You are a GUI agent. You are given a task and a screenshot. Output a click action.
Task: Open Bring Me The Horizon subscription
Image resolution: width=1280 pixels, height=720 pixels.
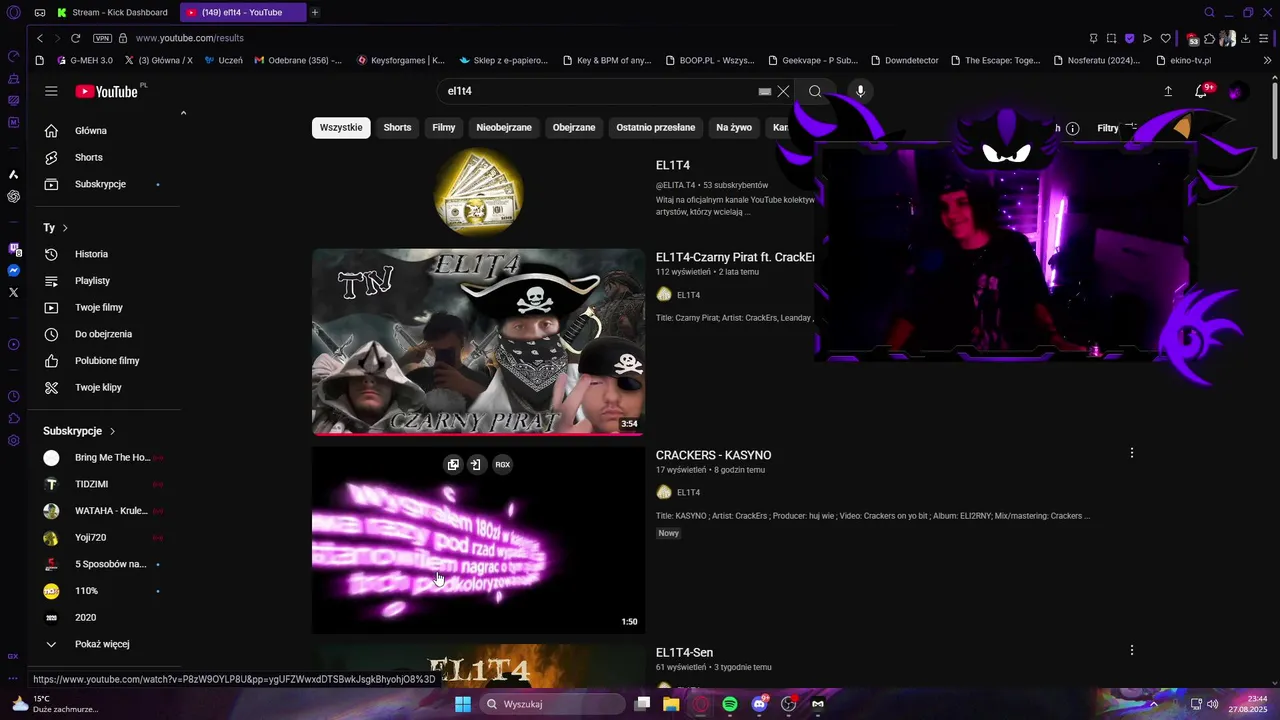click(x=104, y=457)
